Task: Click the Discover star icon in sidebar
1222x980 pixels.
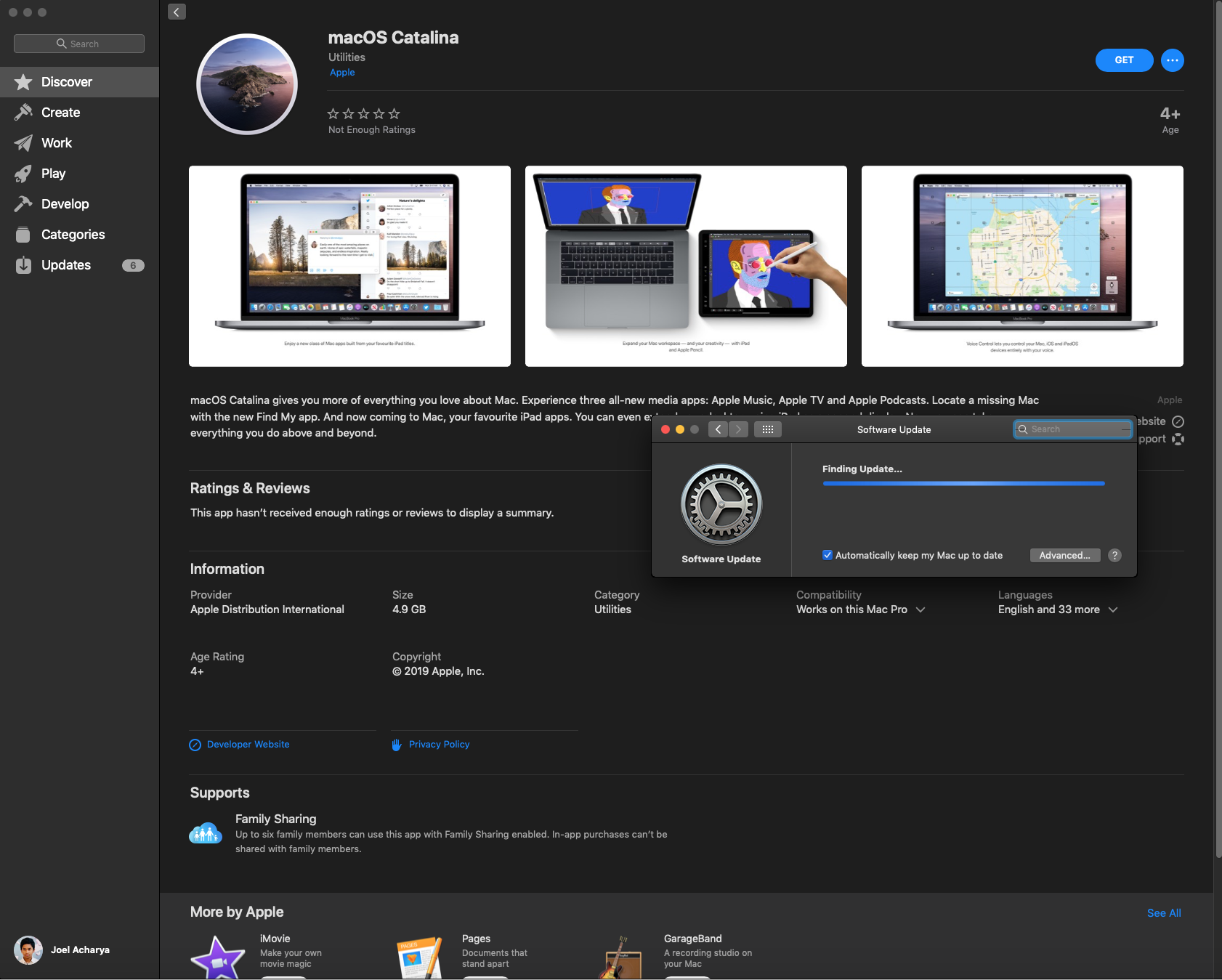Action: [x=23, y=82]
